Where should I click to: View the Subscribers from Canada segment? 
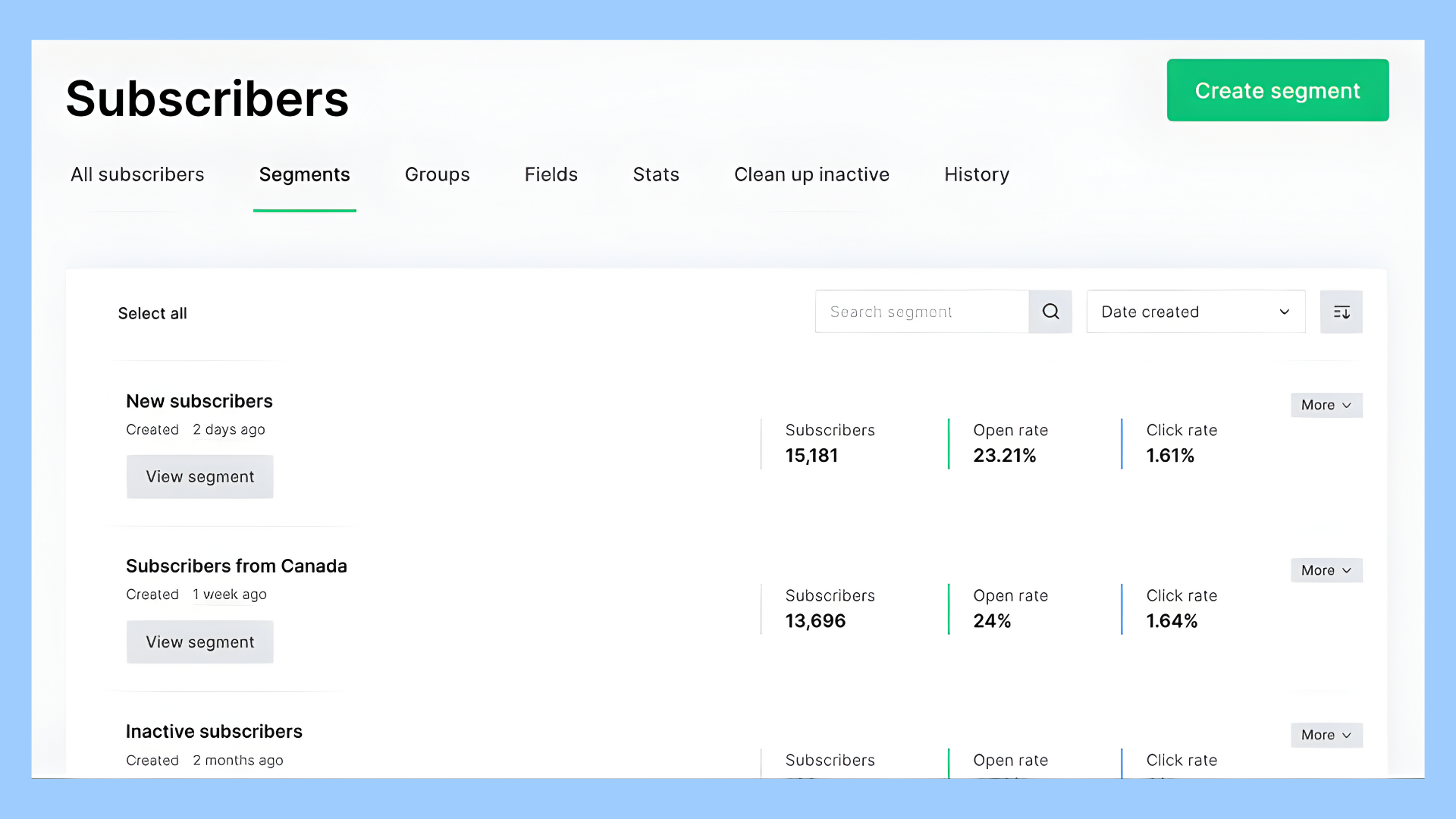[x=199, y=642]
